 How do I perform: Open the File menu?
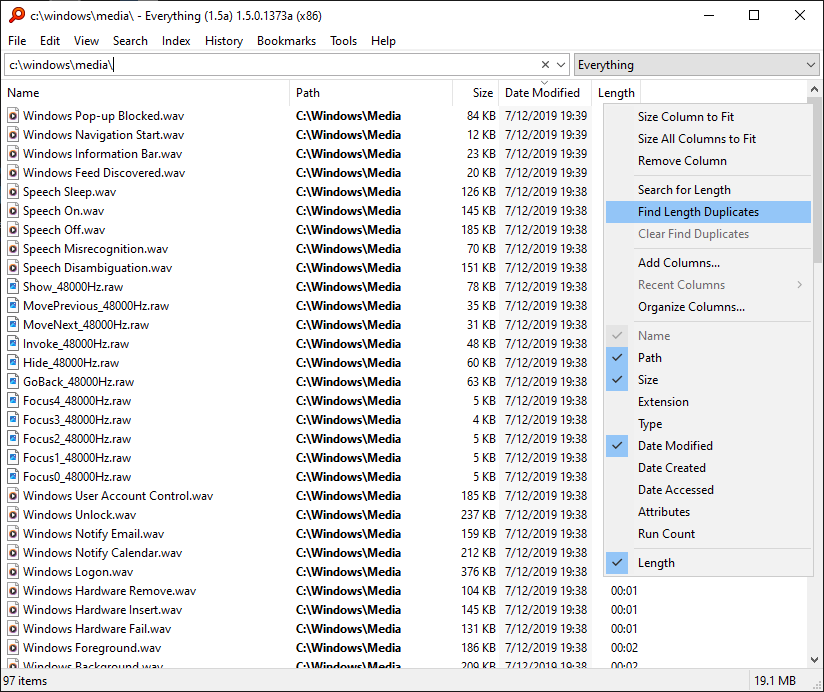pos(17,41)
